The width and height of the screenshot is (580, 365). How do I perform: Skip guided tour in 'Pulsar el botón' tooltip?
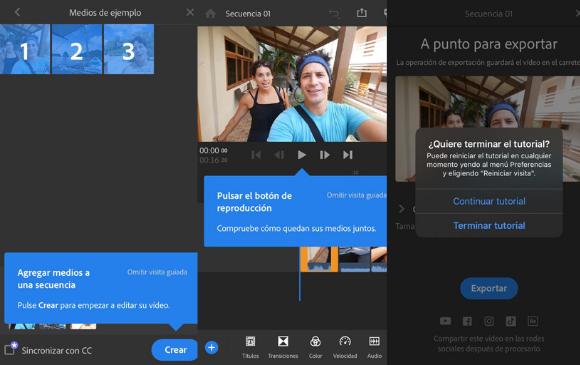pos(357,195)
